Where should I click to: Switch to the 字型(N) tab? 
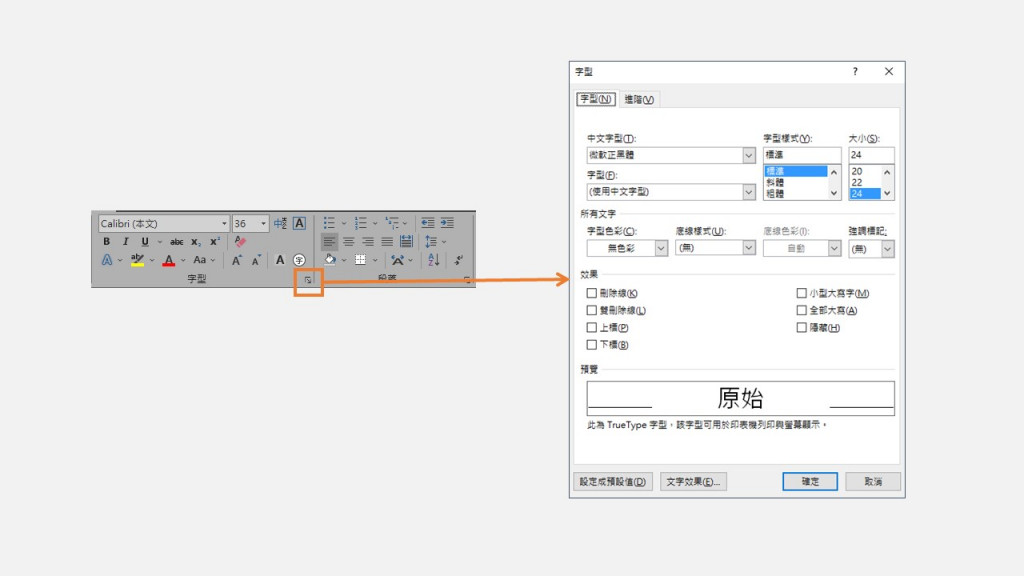596,99
